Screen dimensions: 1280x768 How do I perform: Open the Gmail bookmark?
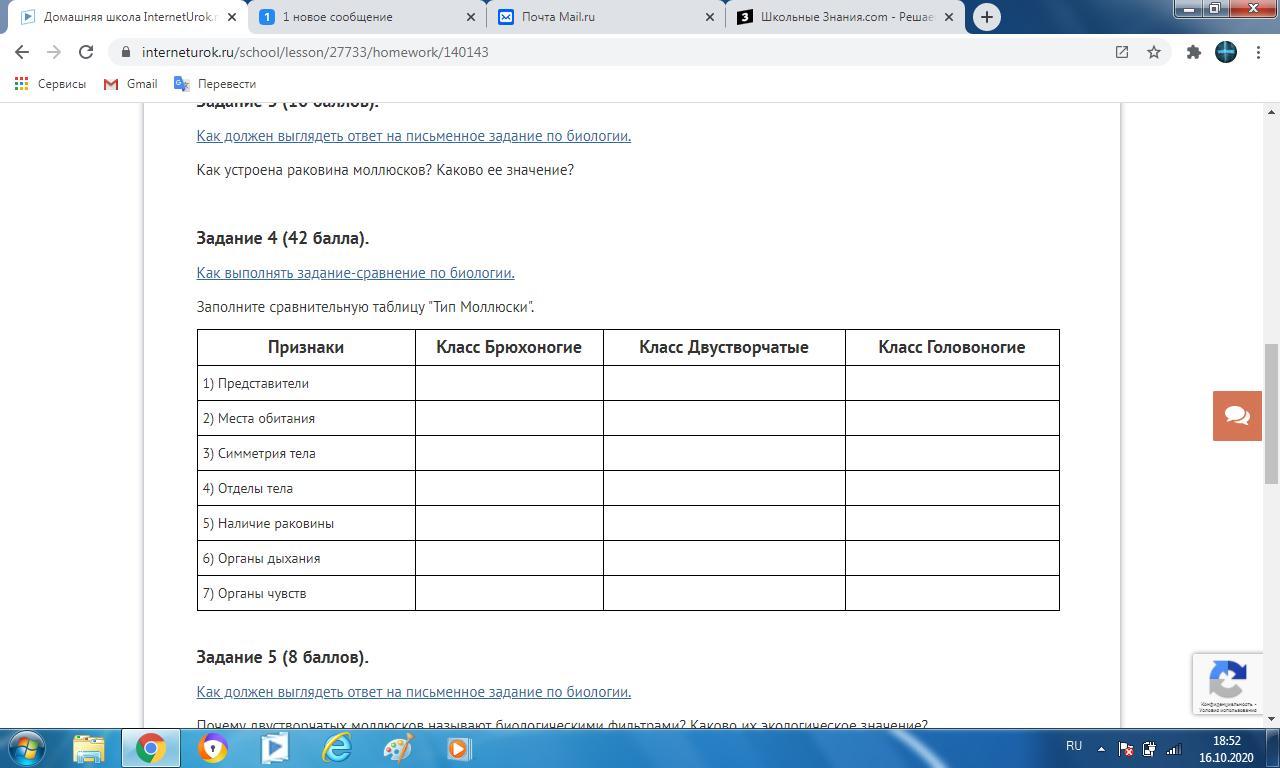[130, 84]
